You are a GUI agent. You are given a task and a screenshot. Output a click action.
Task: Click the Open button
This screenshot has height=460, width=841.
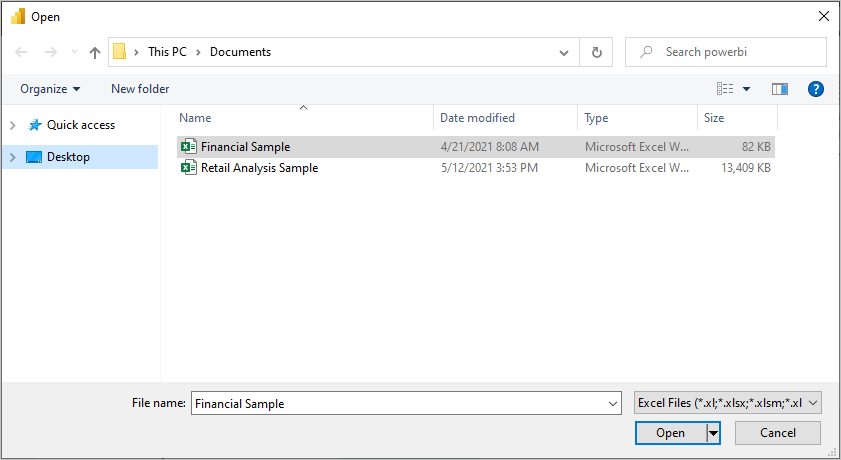coord(670,433)
